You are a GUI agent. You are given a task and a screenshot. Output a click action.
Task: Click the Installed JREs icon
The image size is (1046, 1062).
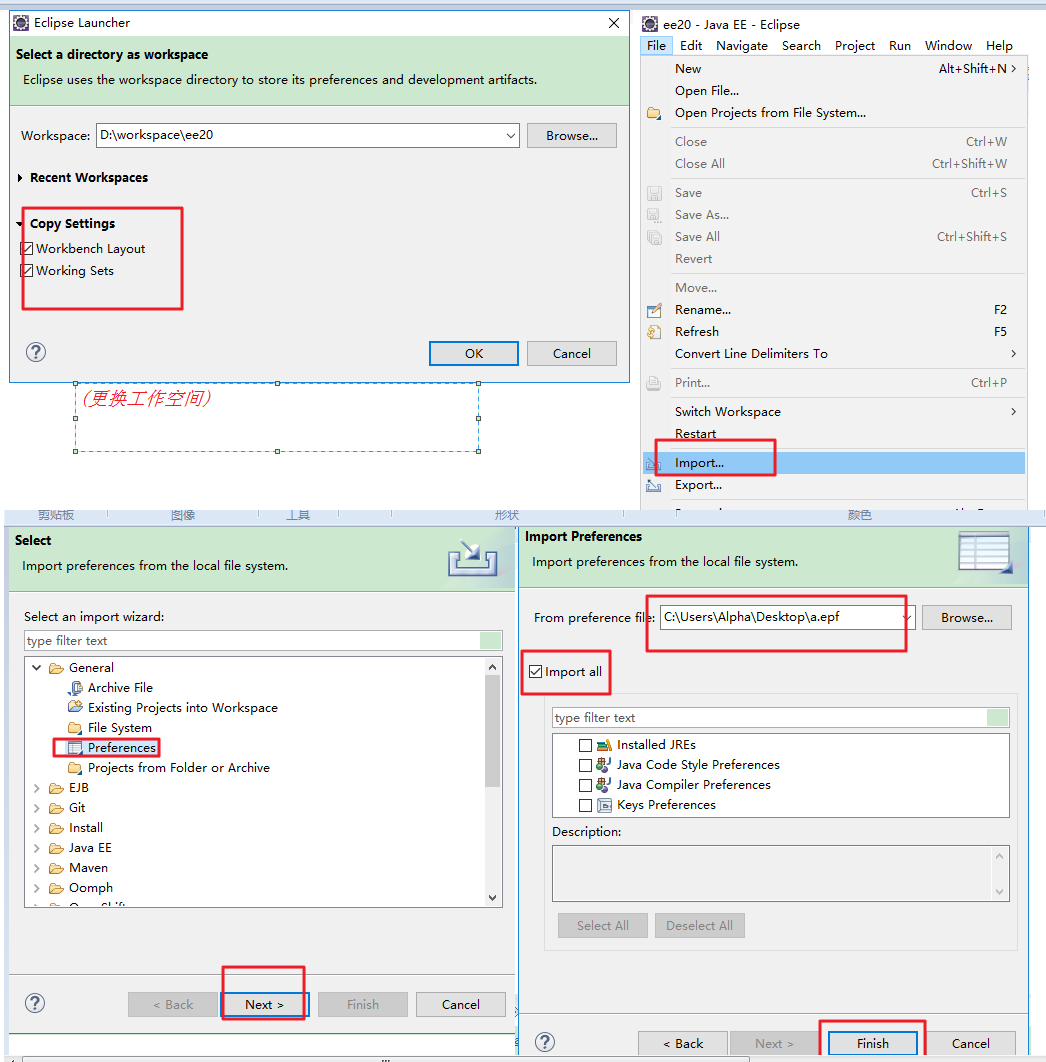[x=604, y=745]
